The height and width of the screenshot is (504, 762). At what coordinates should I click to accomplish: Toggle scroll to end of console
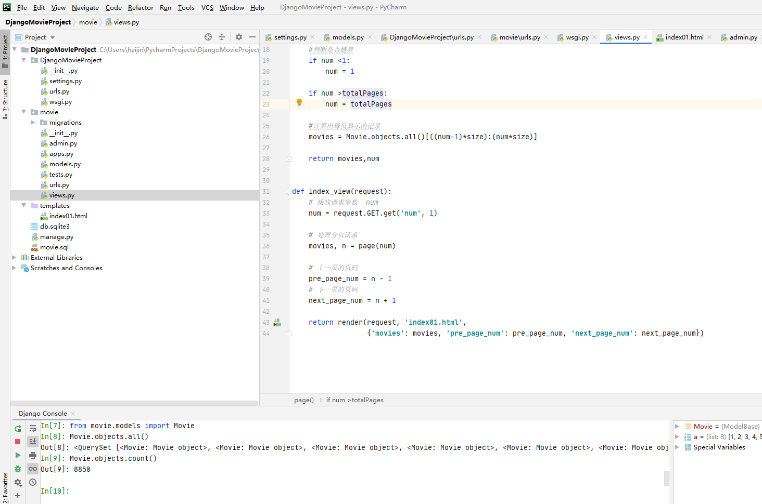click(x=33, y=441)
